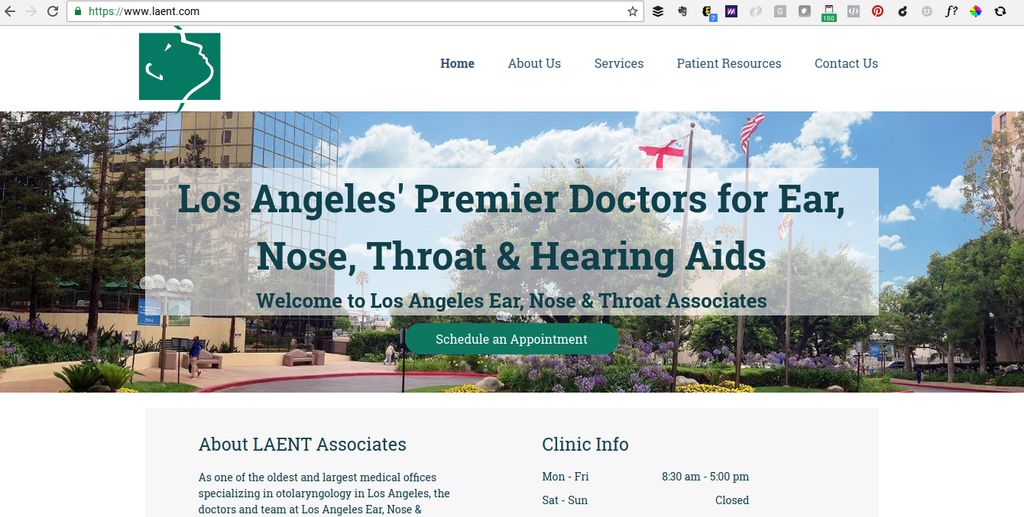
Task: Open the extension with blue 7 badge
Action: [709, 12]
